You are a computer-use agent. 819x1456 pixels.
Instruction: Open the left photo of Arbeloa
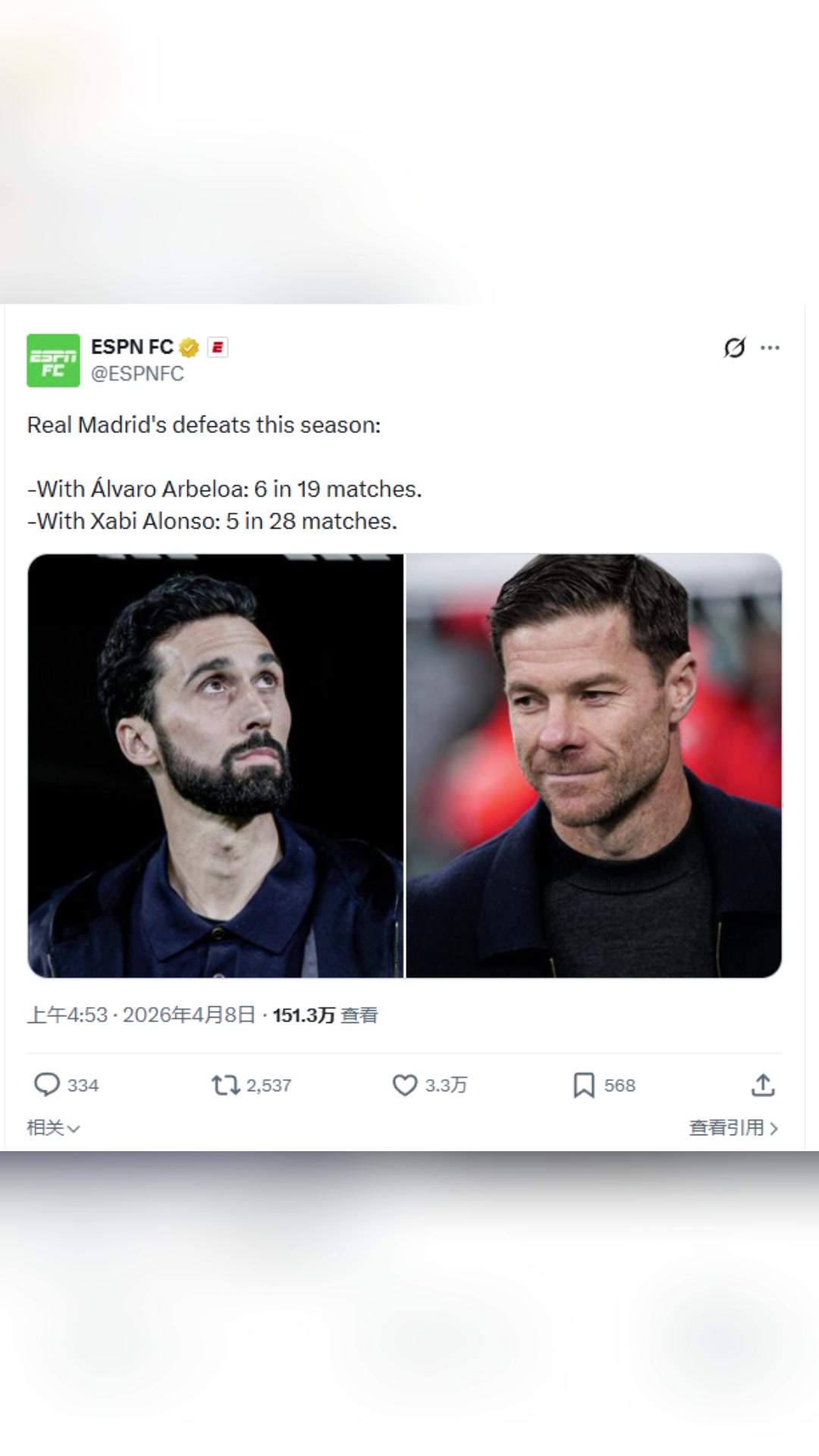pyautogui.click(x=215, y=765)
